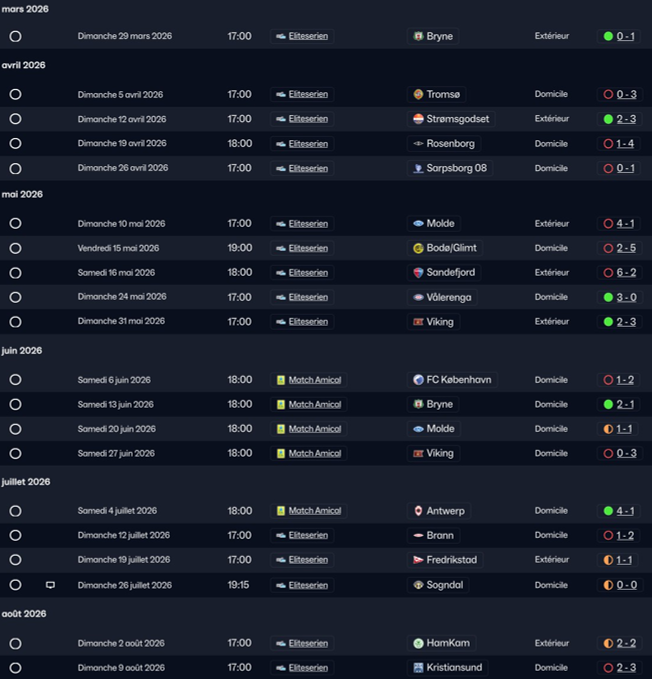Image resolution: width=652 pixels, height=679 pixels.
Task: Open the Match Amical link for the Antwerp fixture
Action: pos(314,511)
